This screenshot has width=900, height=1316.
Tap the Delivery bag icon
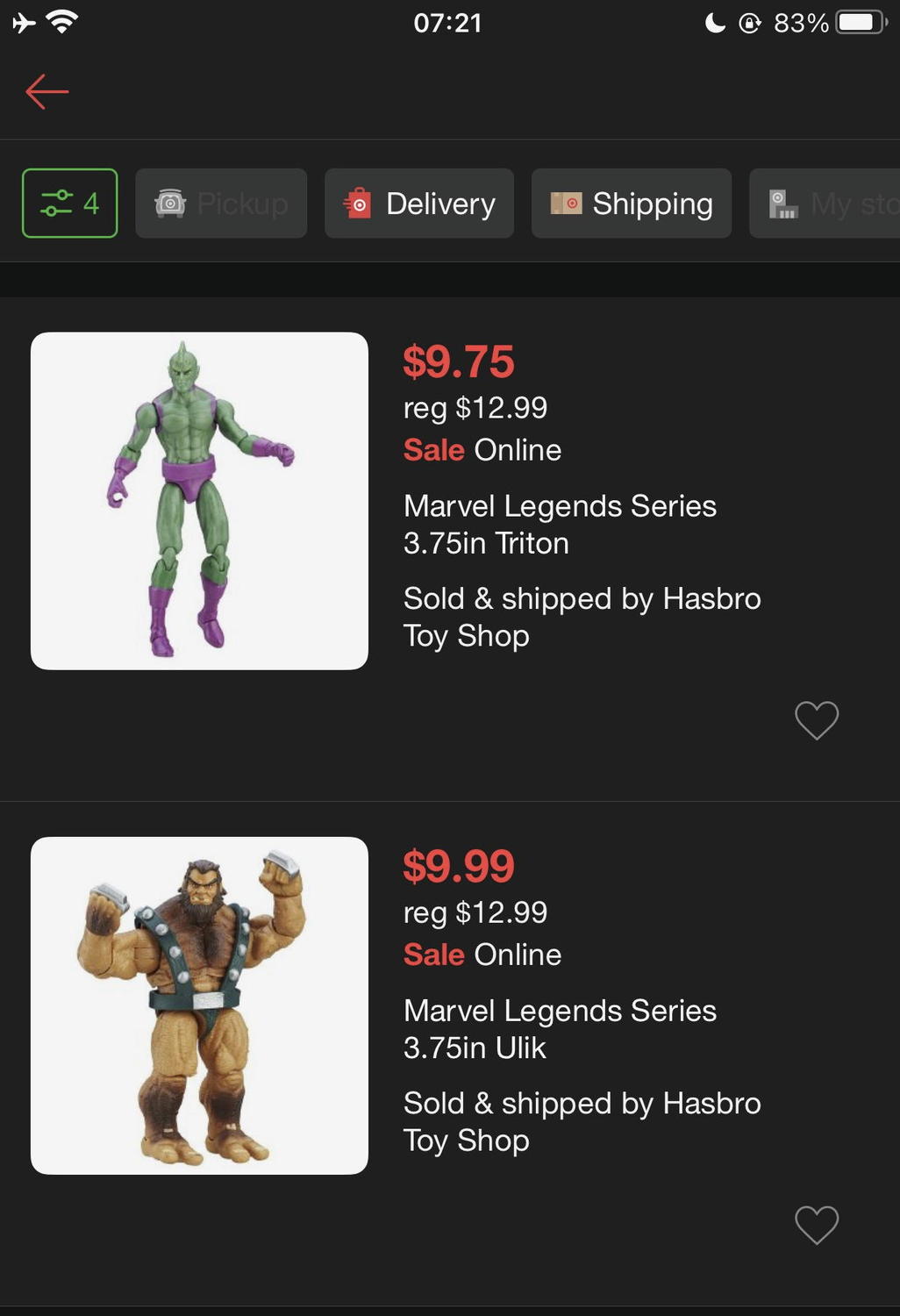(x=357, y=204)
